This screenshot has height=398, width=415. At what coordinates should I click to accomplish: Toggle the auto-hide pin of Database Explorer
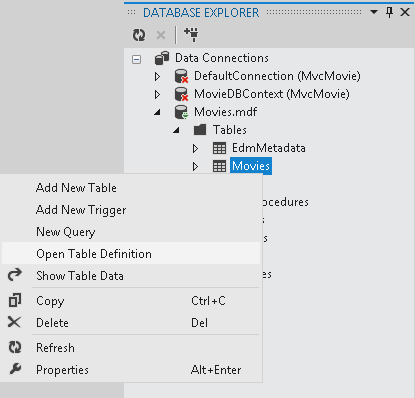pyautogui.click(x=389, y=12)
